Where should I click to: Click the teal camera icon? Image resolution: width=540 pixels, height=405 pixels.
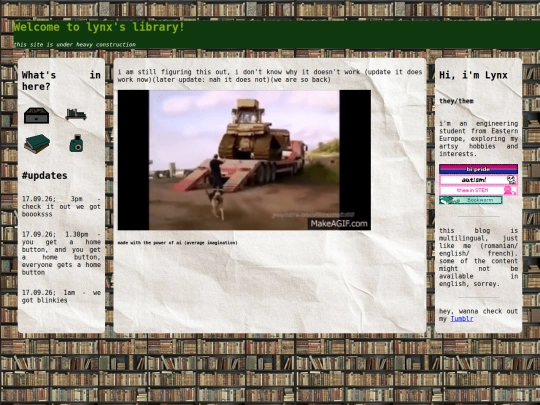pyautogui.click(x=76, y=143)
